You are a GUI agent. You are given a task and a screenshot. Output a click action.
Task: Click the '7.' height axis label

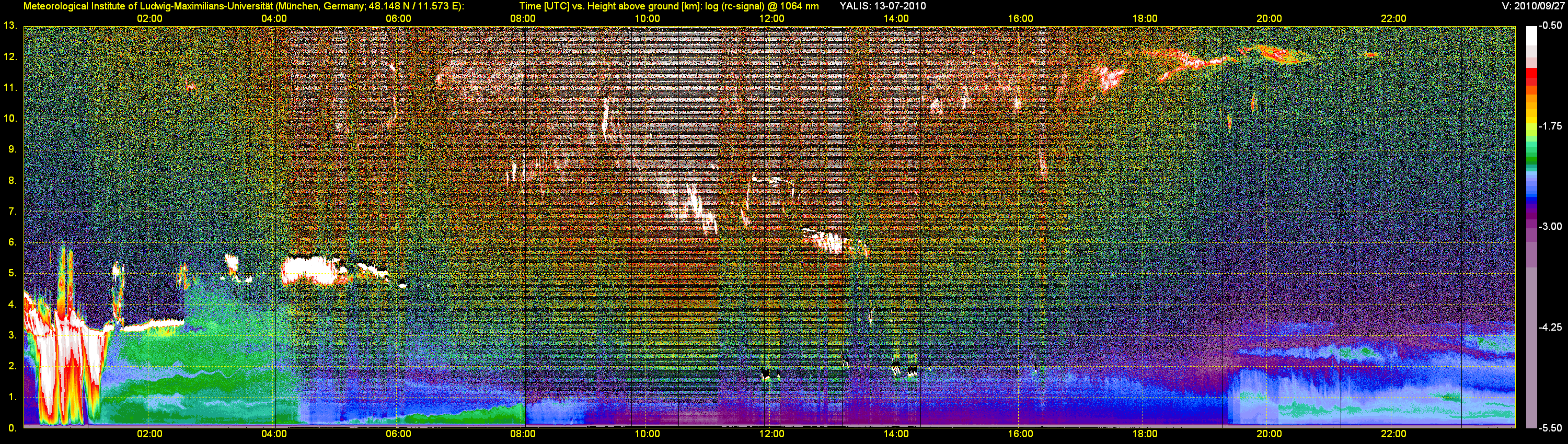point(12,211)
